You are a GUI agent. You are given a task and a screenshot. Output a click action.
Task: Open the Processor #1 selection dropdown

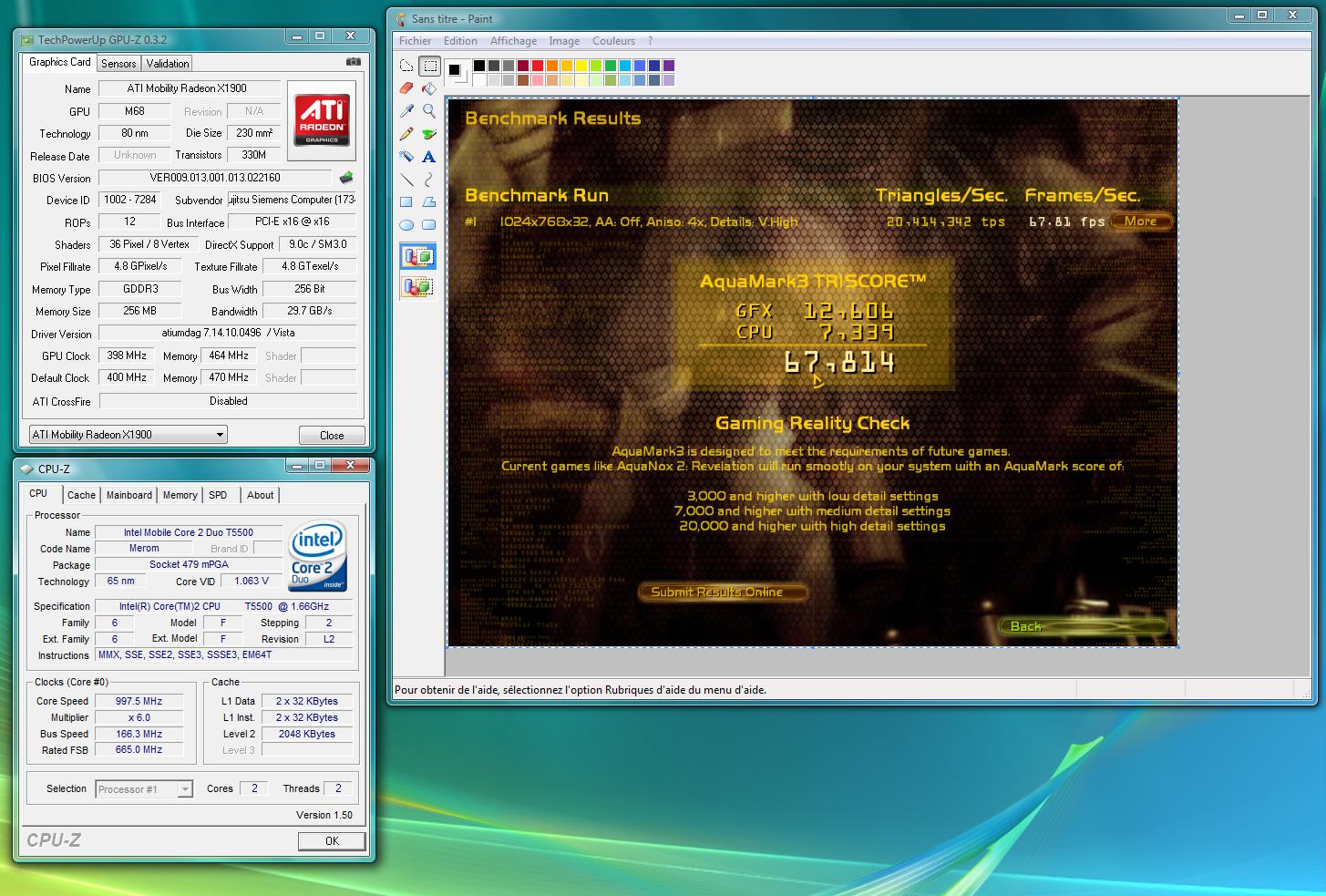pos(144,789)
